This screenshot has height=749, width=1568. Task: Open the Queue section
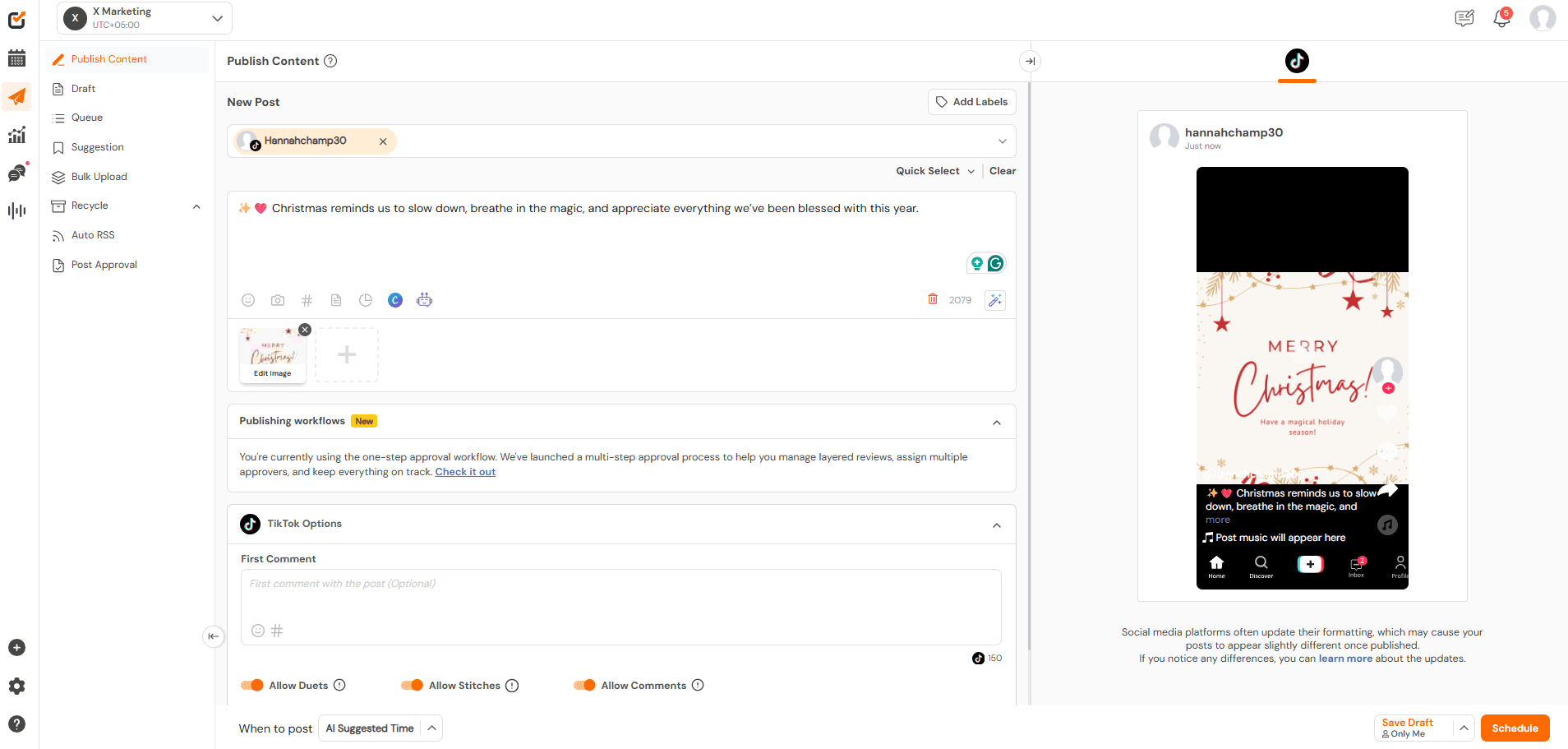(85, 117)
